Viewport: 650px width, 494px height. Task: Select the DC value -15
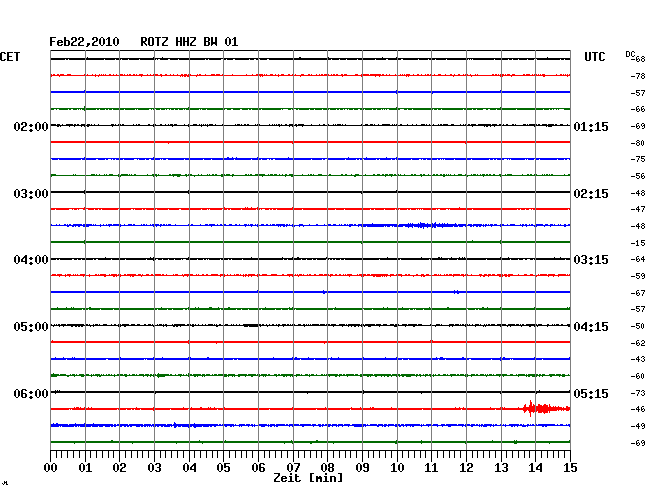(638, 243)
